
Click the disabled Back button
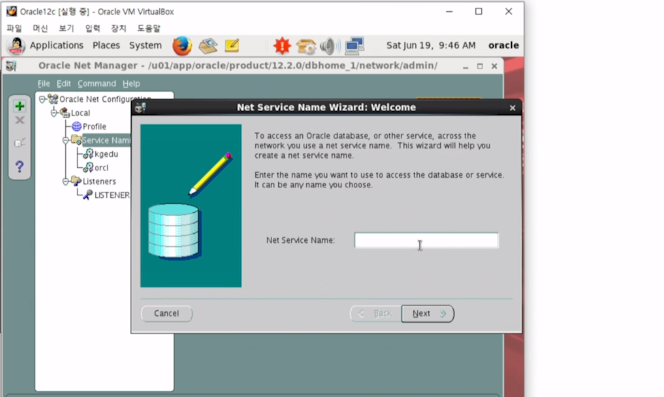pos(376,314)
